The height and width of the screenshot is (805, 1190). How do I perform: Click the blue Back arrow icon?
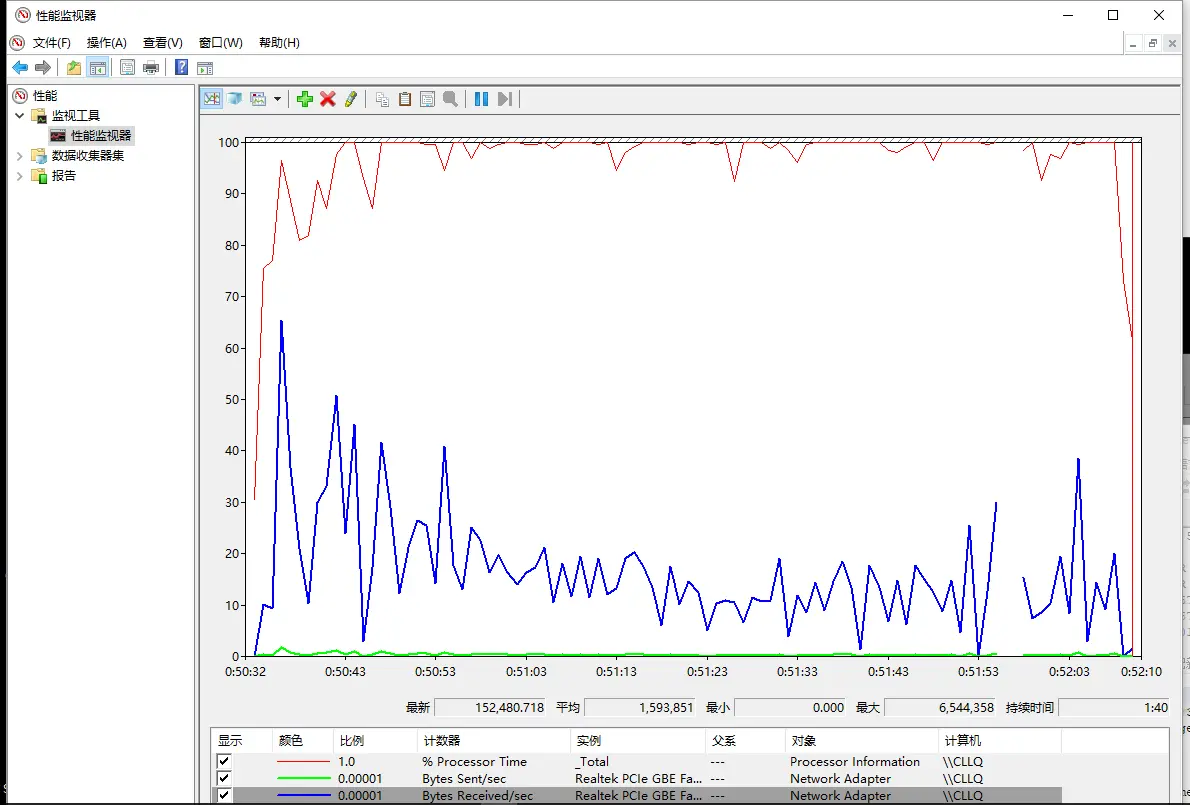click(20, 68)
